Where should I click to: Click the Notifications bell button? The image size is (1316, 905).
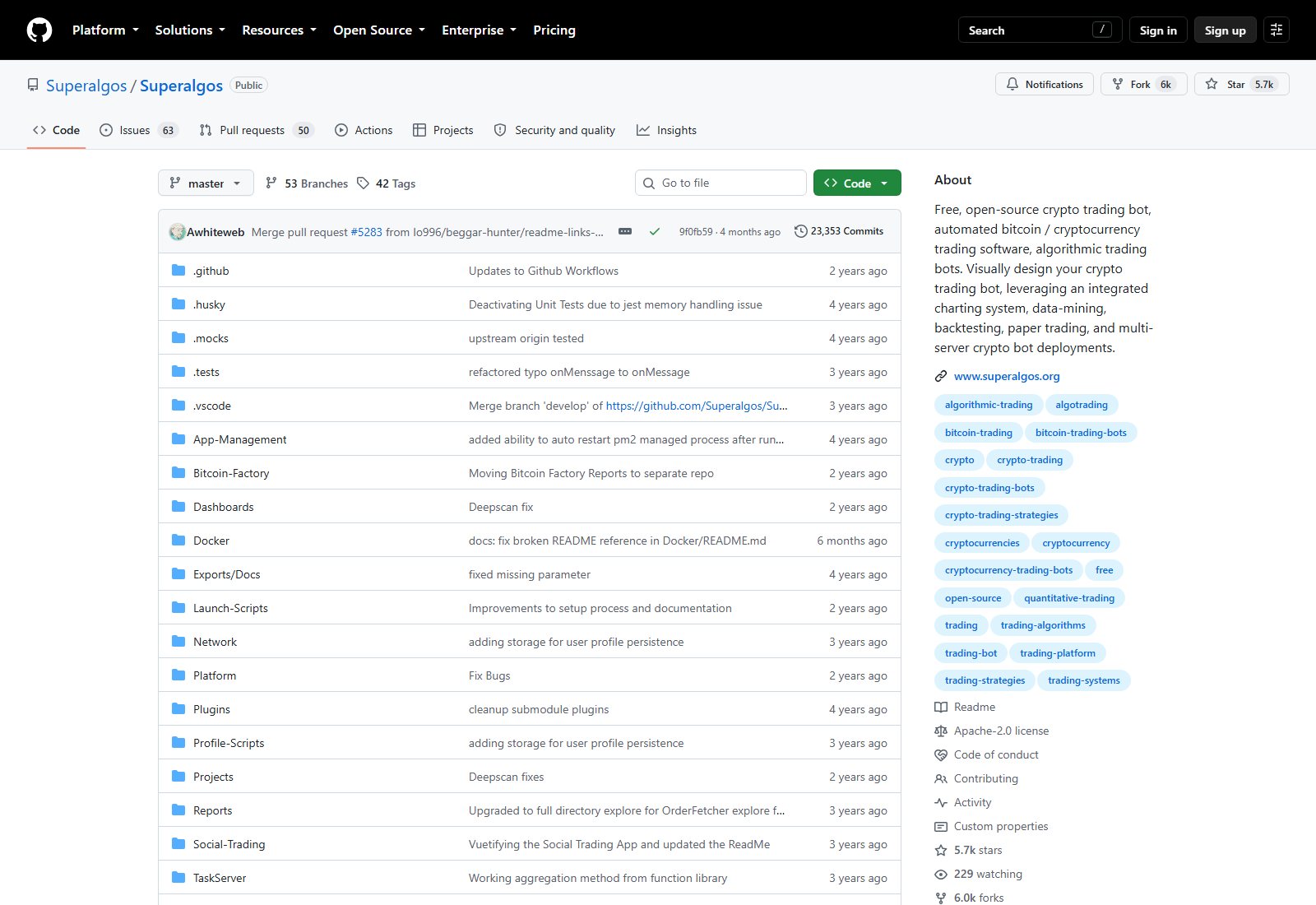pos(1045,84)
